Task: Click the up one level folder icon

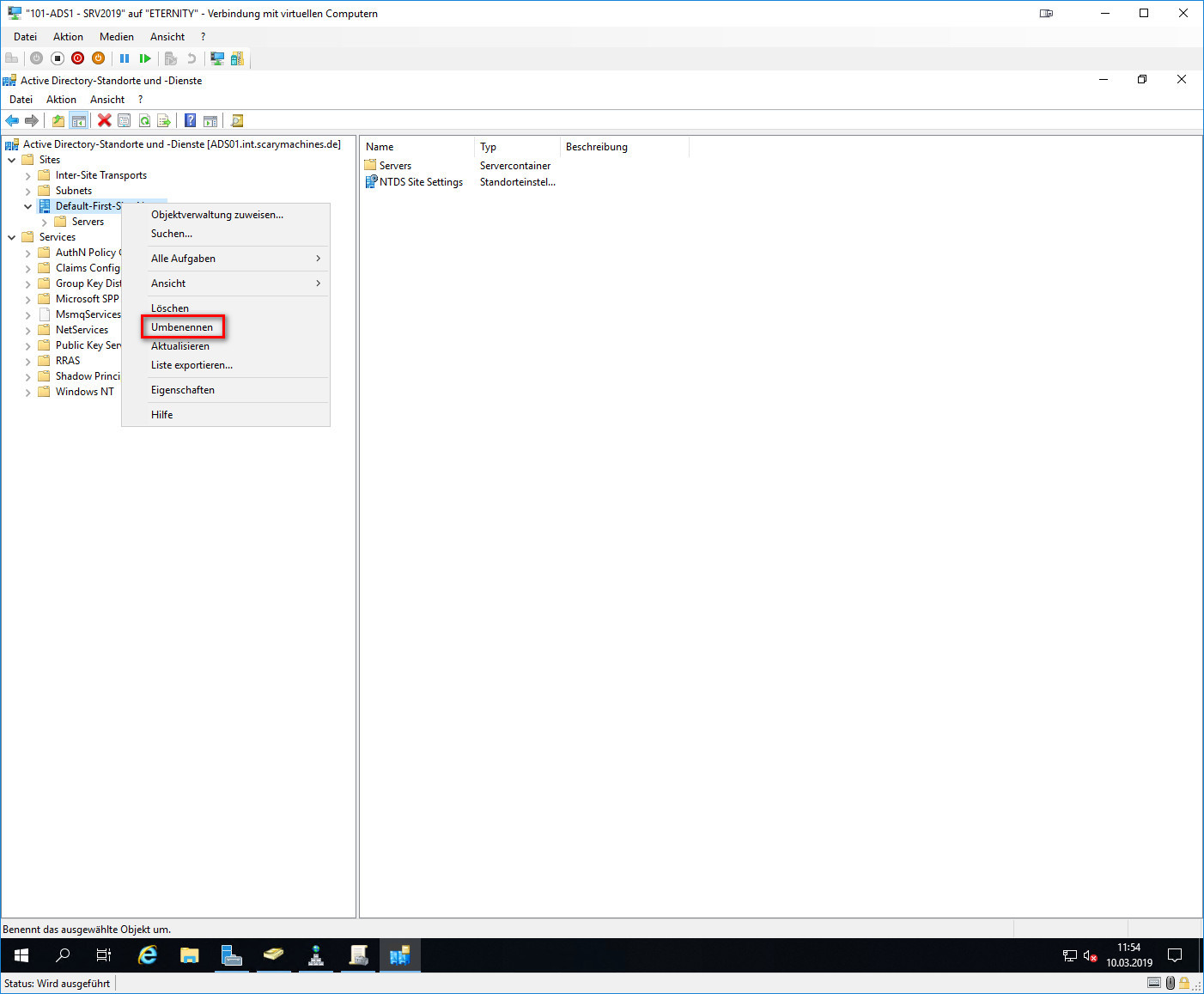Action: 58,120
